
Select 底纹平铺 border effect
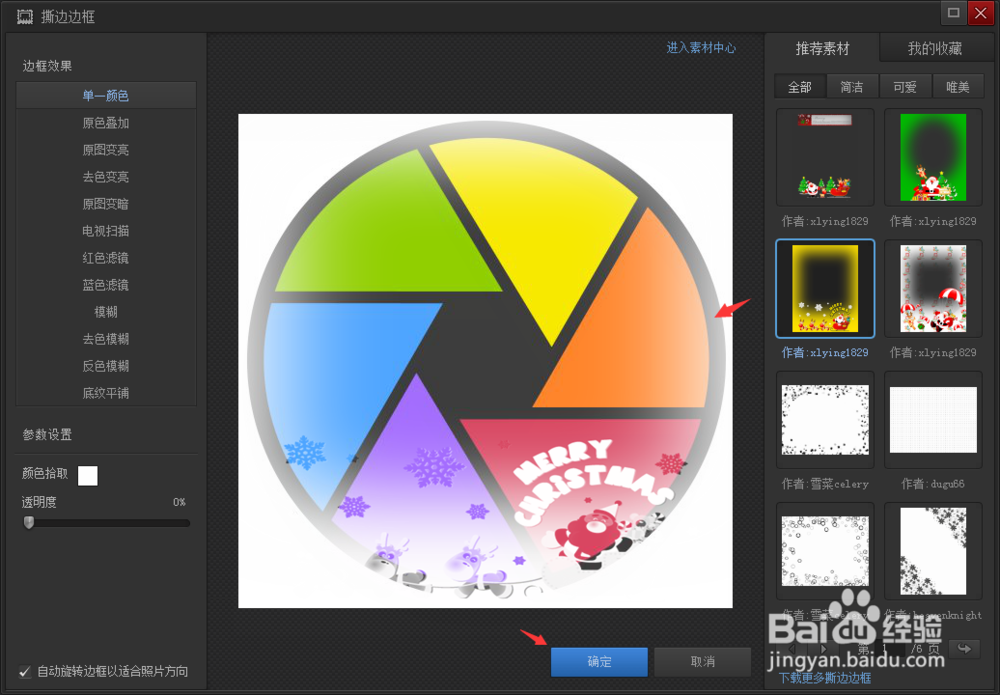106,393
